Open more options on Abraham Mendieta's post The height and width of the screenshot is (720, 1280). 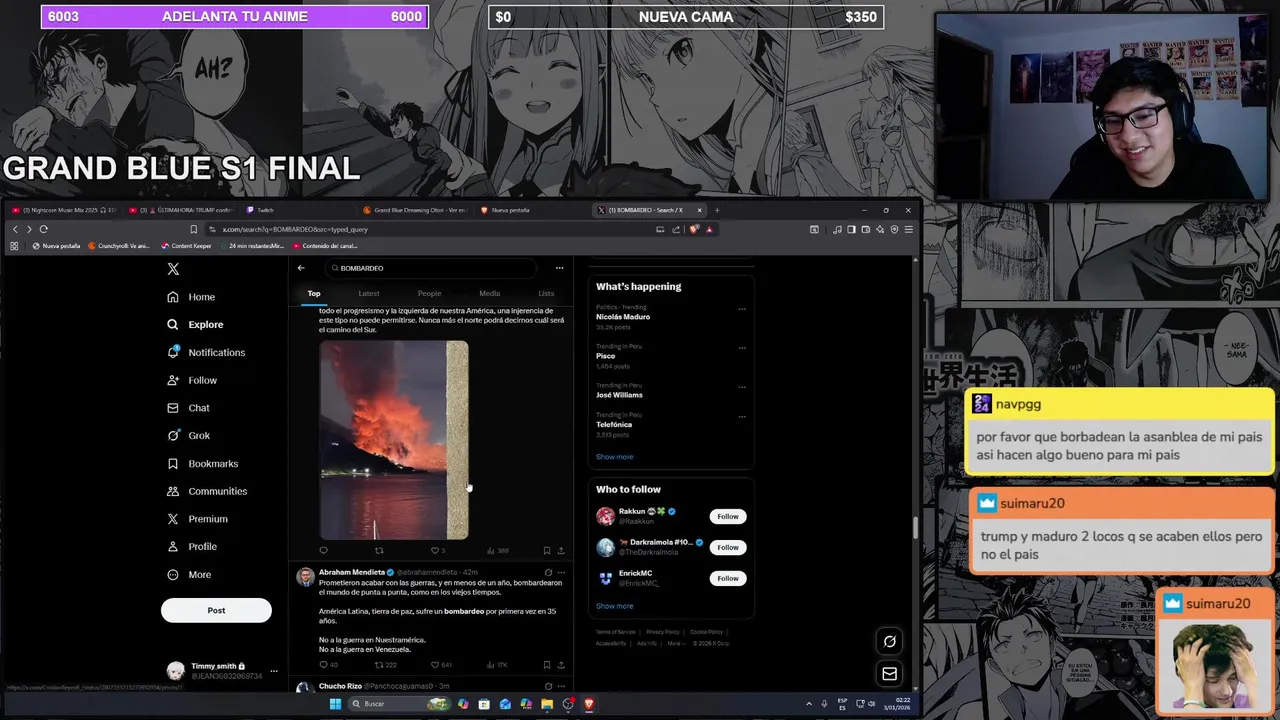click(561, 573)
